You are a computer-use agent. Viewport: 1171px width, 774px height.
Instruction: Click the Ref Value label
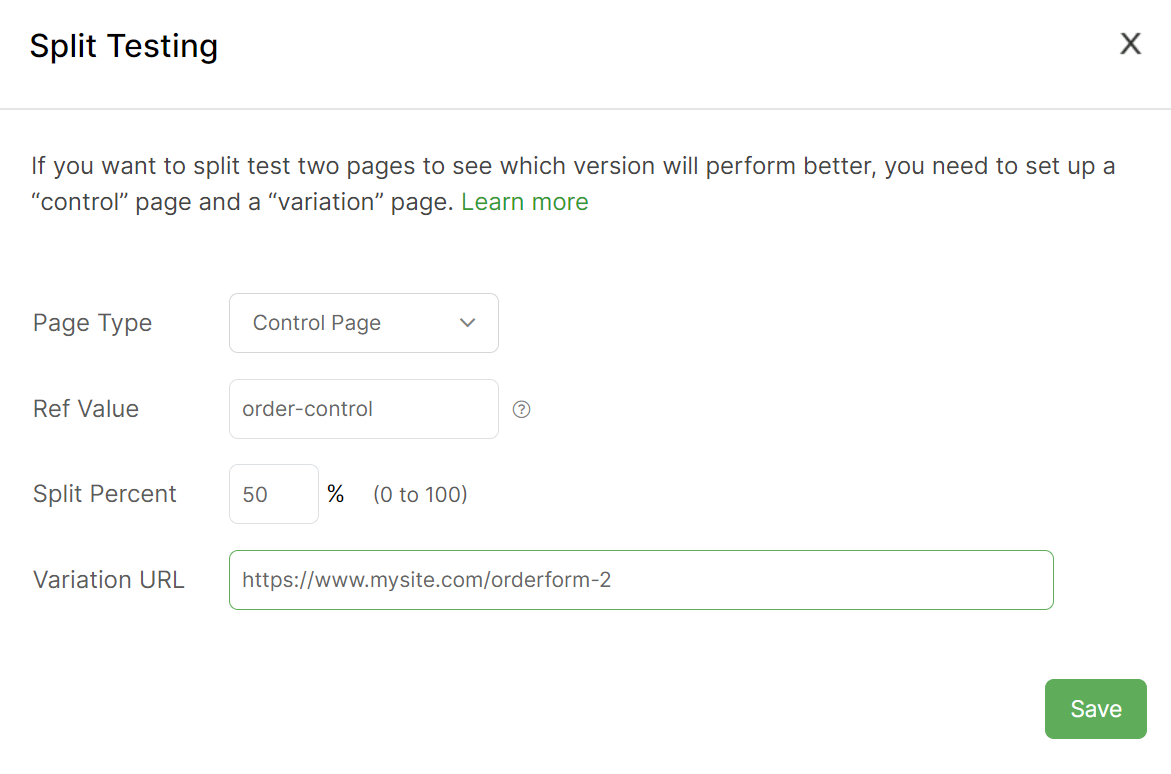click(x=86, y=409)
